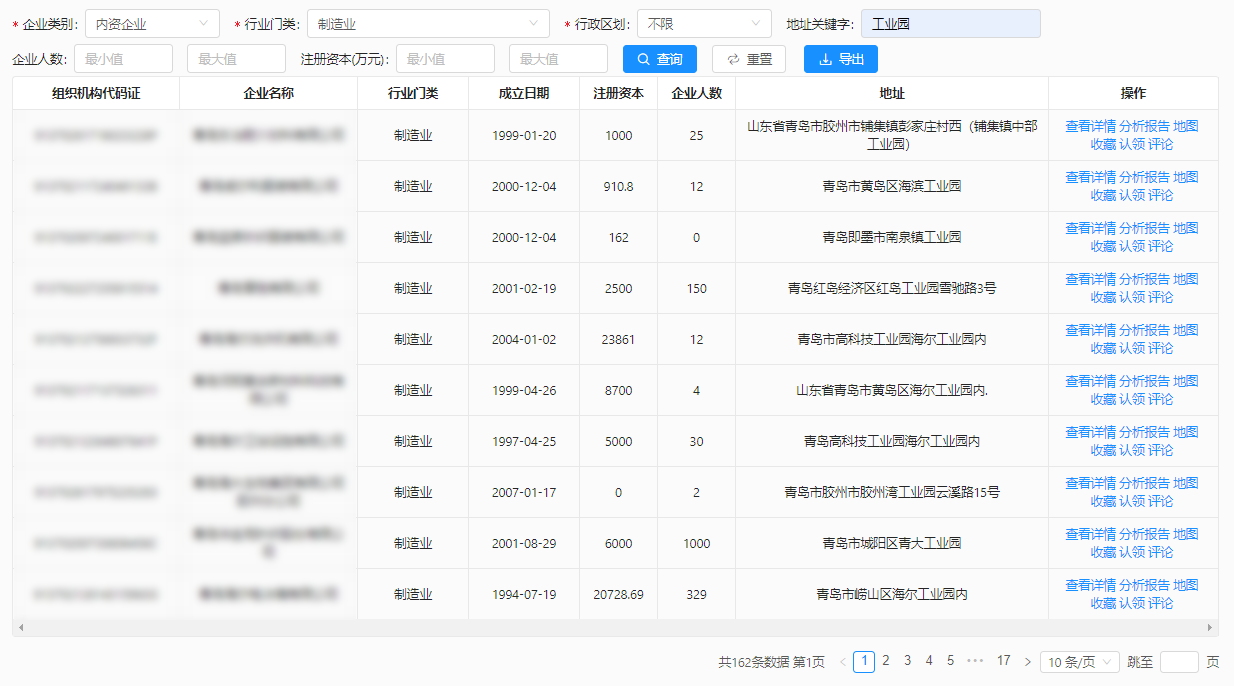1234x686 pixels.
Task: Click the address 青岛即墨市南泉镇工业园
Action: pos(892,237)
